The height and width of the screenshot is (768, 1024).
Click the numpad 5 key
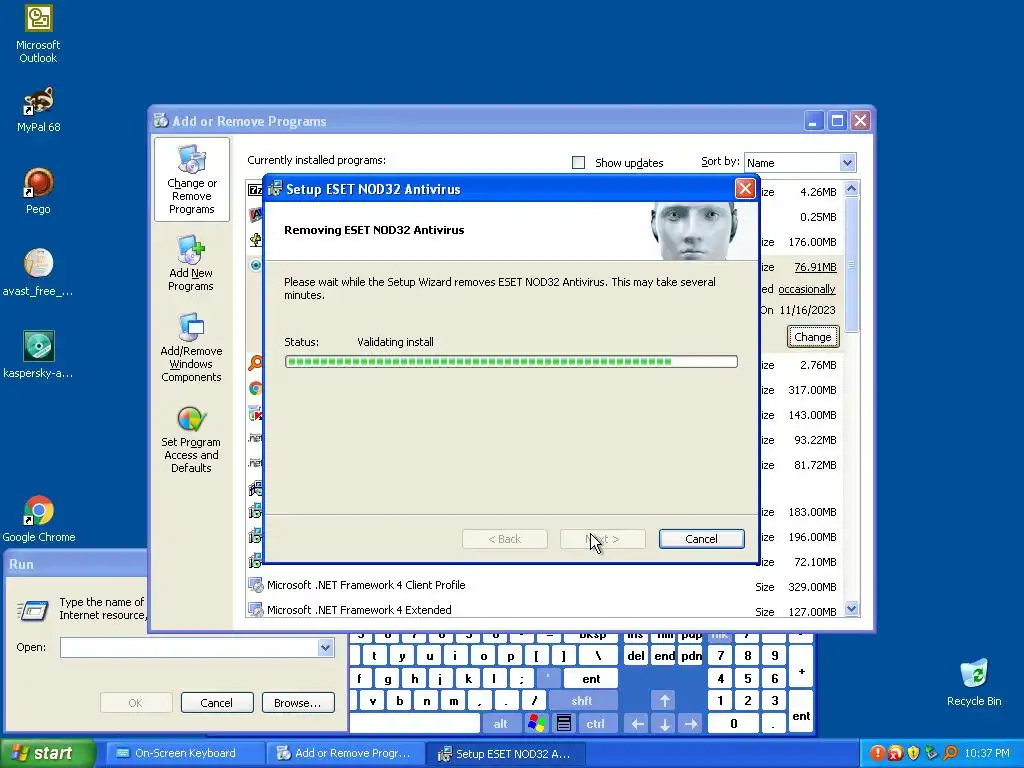(748, 679)
